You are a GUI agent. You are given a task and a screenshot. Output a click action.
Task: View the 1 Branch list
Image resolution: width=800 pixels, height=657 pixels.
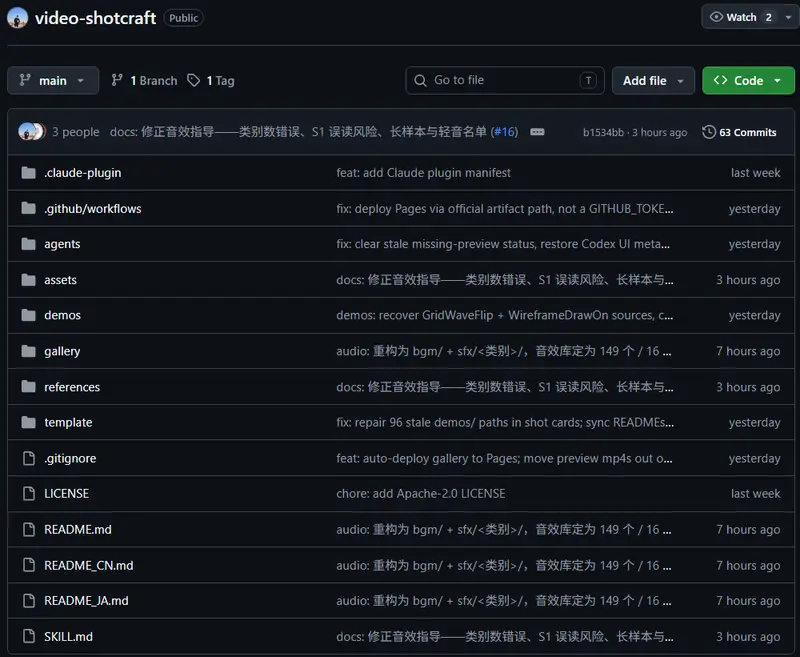144,80
